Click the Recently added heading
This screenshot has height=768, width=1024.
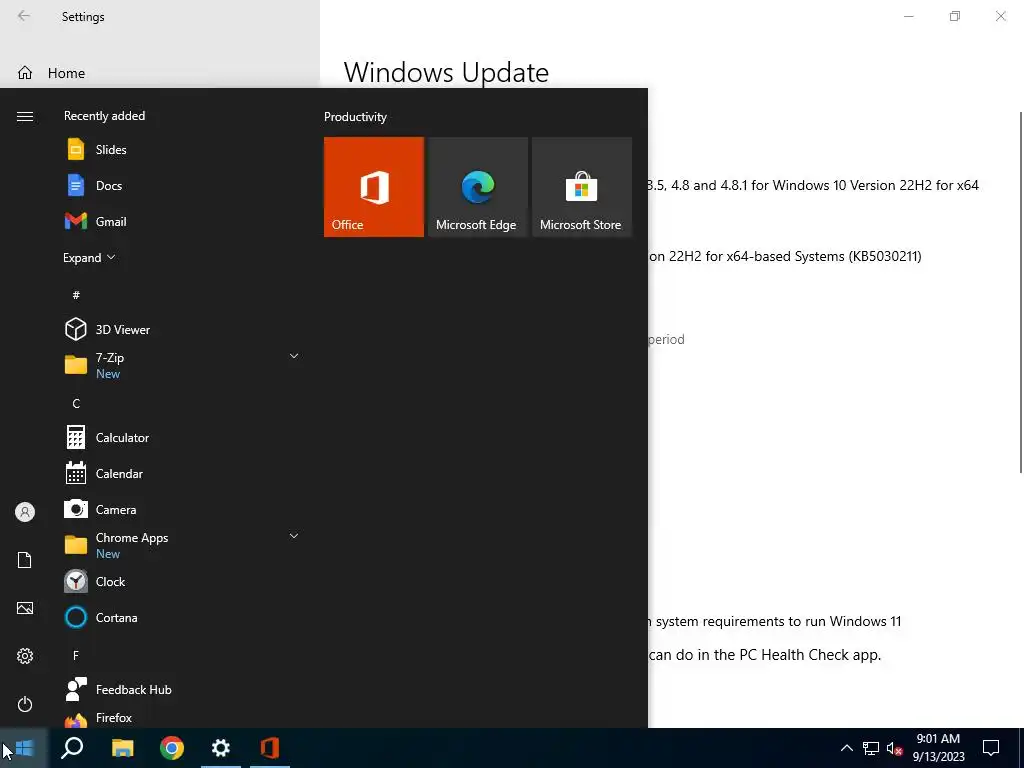point(104,116)
